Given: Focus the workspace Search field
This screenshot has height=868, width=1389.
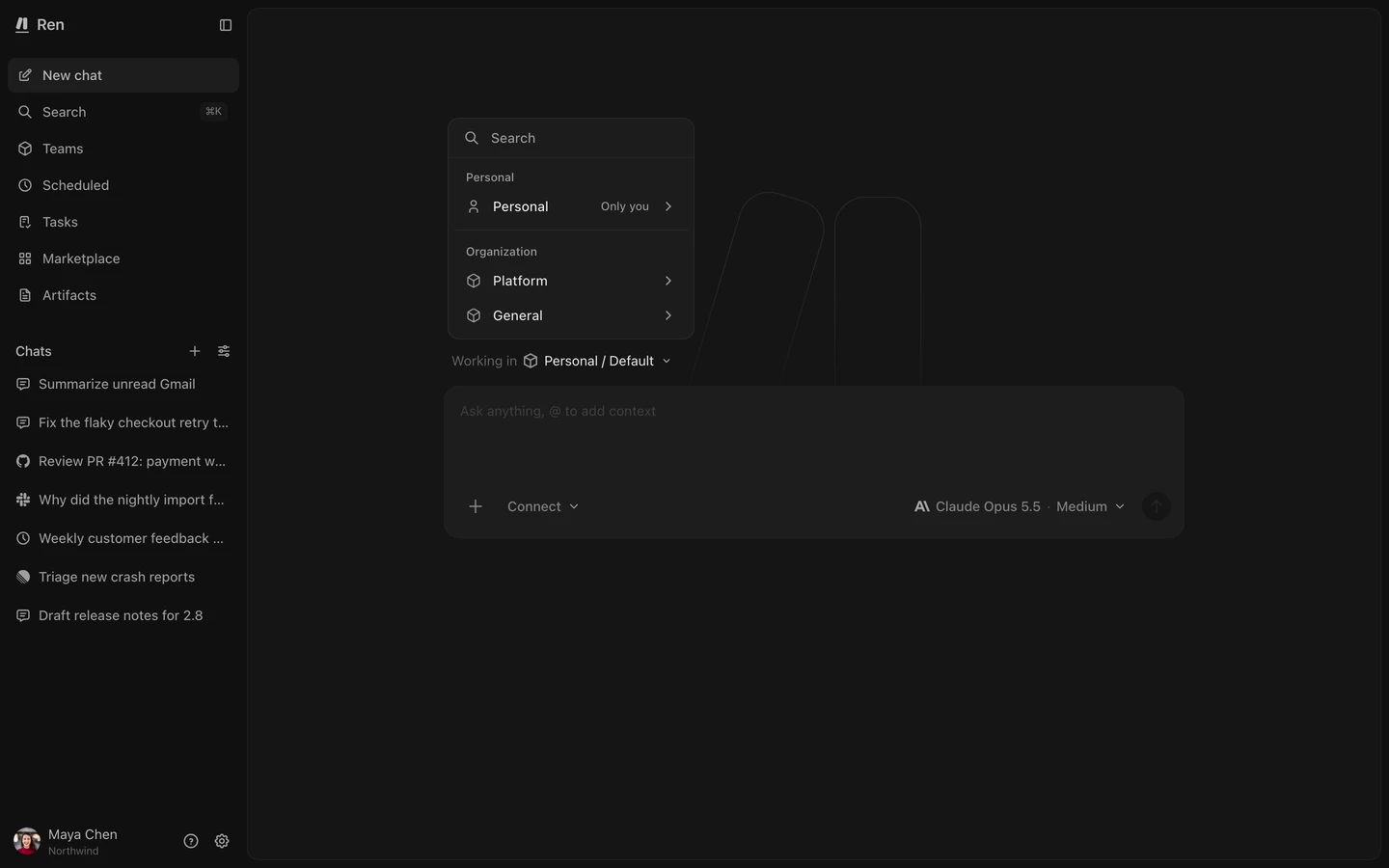Looking at the screenshot, I should coord(571,138).
